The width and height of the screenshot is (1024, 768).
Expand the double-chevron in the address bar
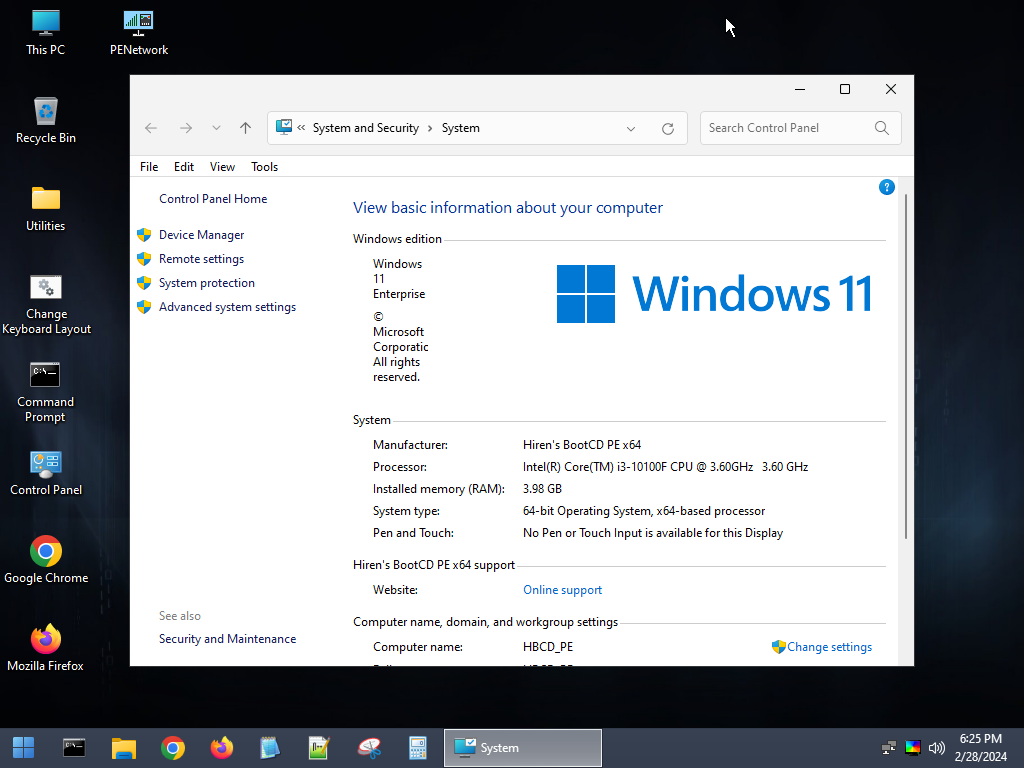pyautogui.click(x=300, y=128)
